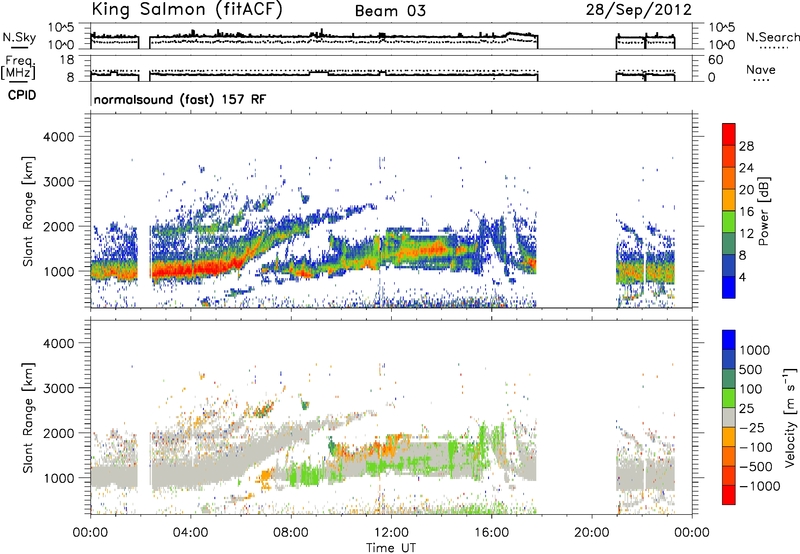Click the '00:00' tick at axis start
This screenshot has height=554, width=800.
(x=90, y=533)
